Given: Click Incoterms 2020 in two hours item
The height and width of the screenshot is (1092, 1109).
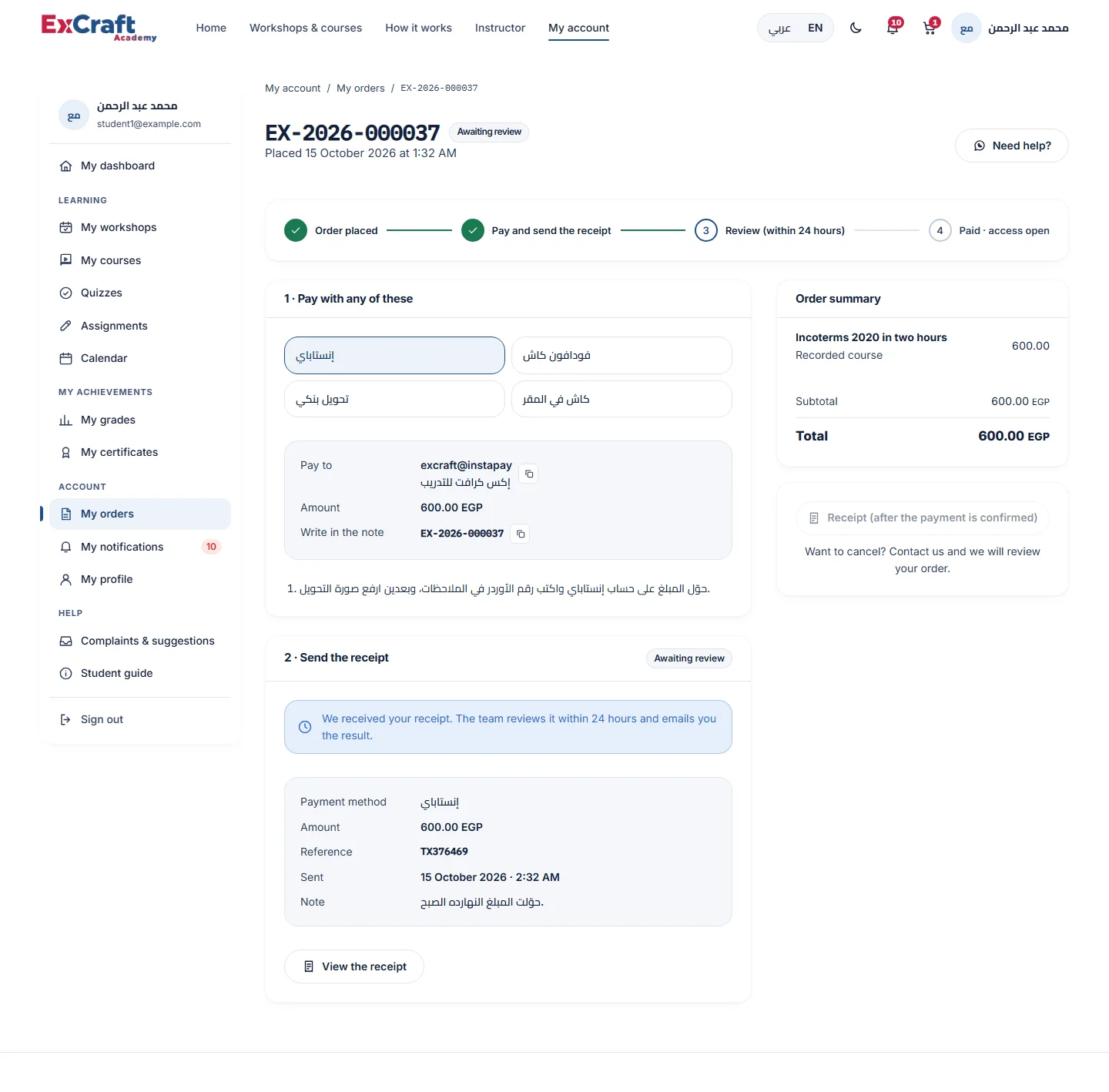Looking at the screenshot, I should click(871, 337).
